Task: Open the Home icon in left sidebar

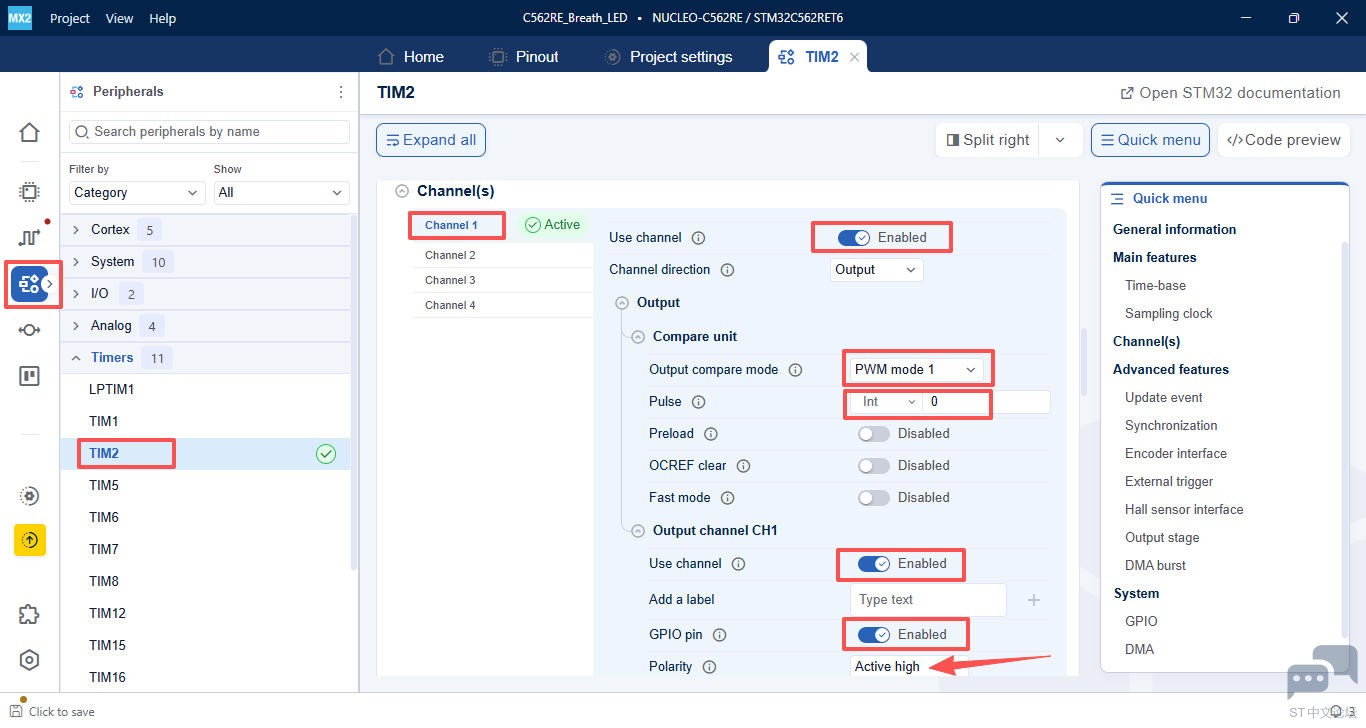Action: click(29, 133)
